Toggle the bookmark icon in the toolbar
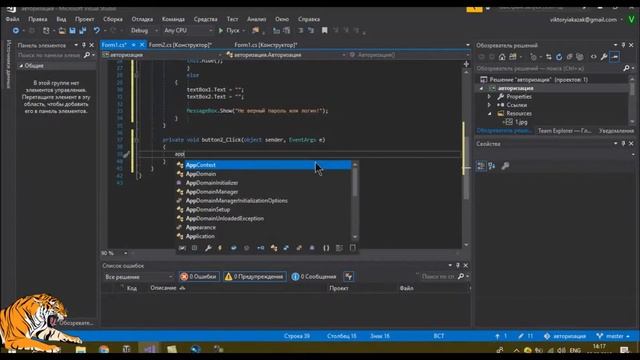The height and width of the screenshot is (360, 640). (x=324, y=31)
